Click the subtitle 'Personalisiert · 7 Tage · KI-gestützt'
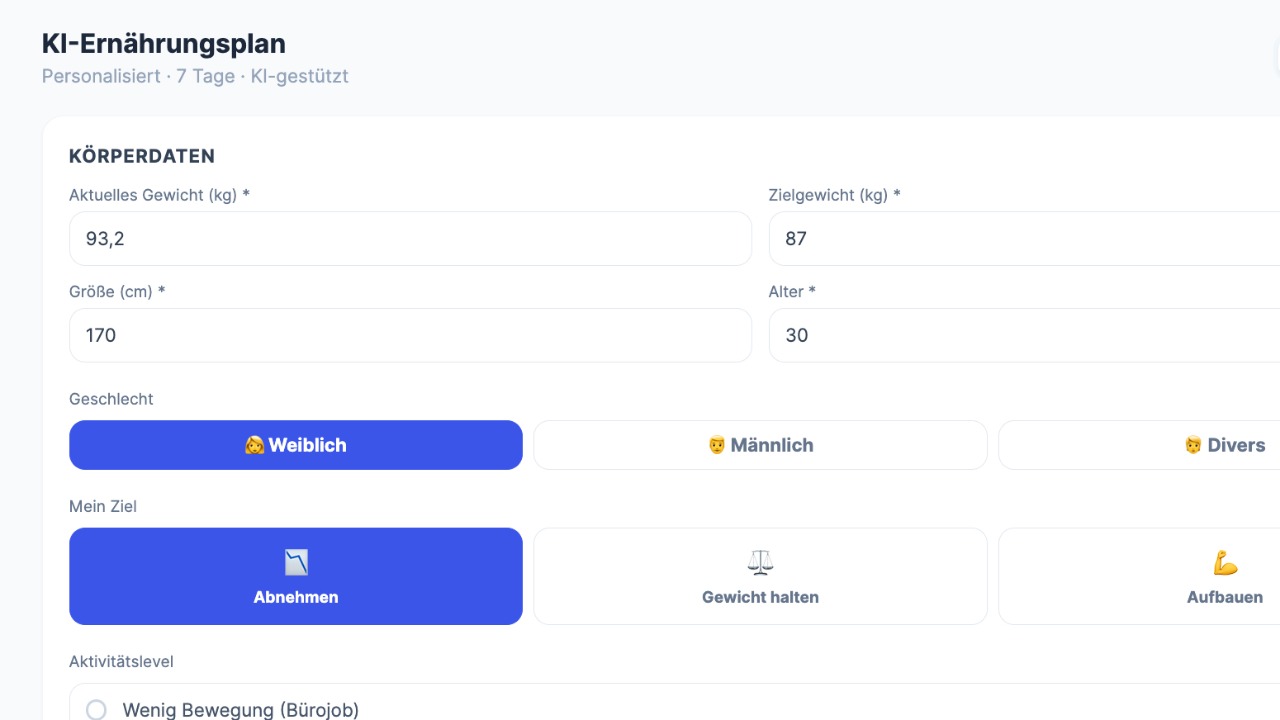The image size is (1280, 720). pyautogui.click(x=195, y=76)
